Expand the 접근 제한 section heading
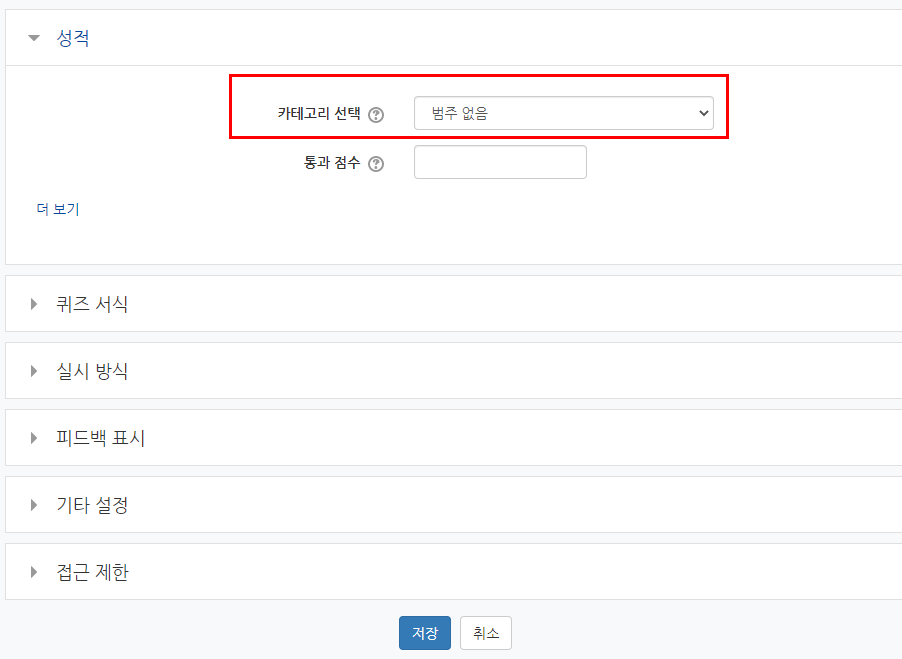 (92, 572)
